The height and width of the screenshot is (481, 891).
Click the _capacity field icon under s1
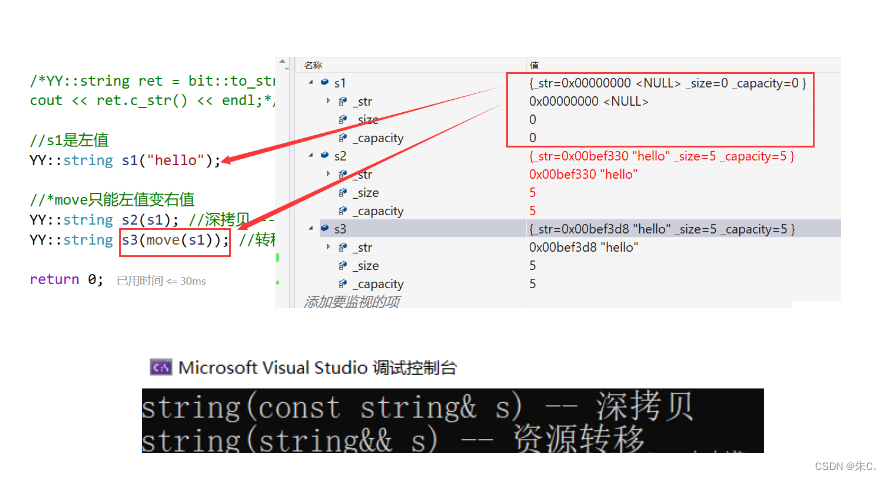pos(343,138)
